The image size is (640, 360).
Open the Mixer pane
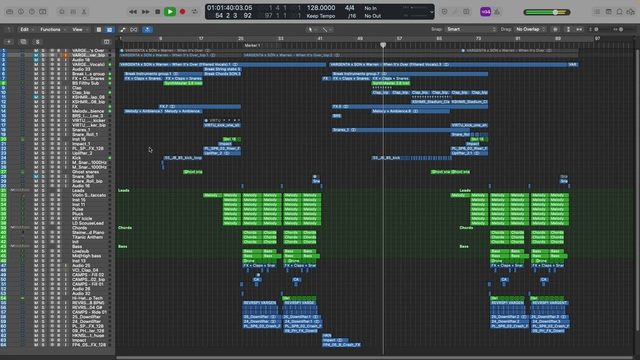coord(73,12)
